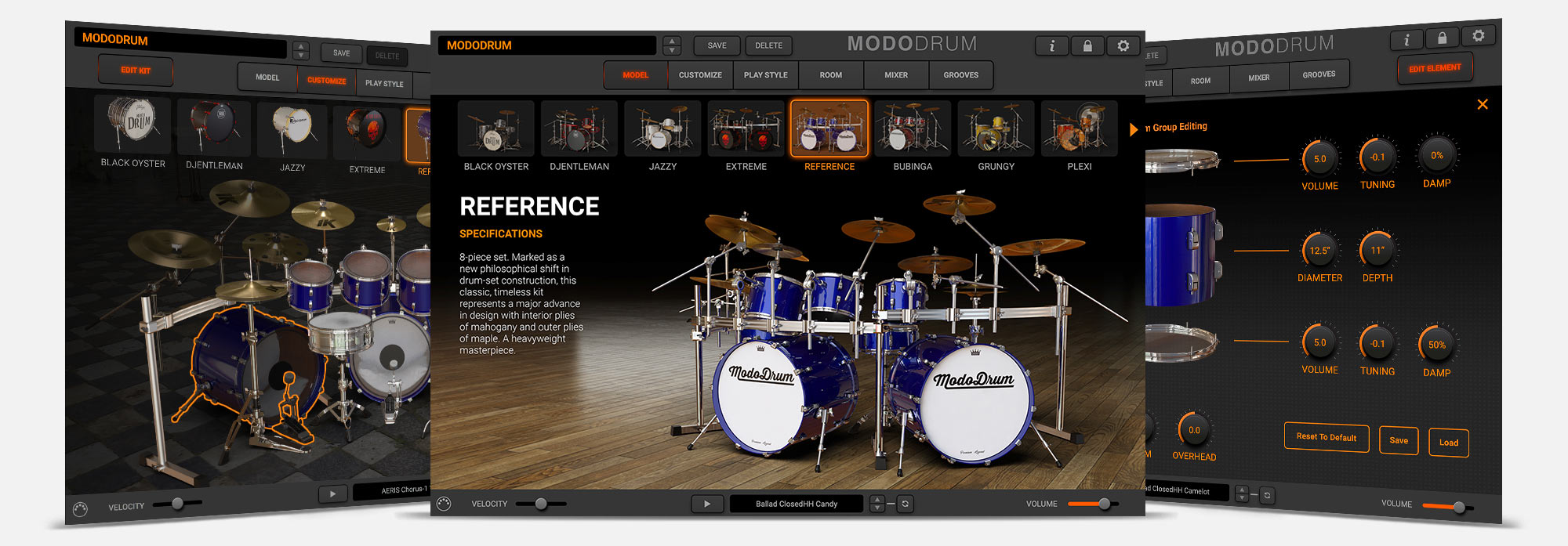Image resolution: width=1568 pixels, height=546 pixels.
Task: Click SAVE button in center window
Action: click(717, 45)
